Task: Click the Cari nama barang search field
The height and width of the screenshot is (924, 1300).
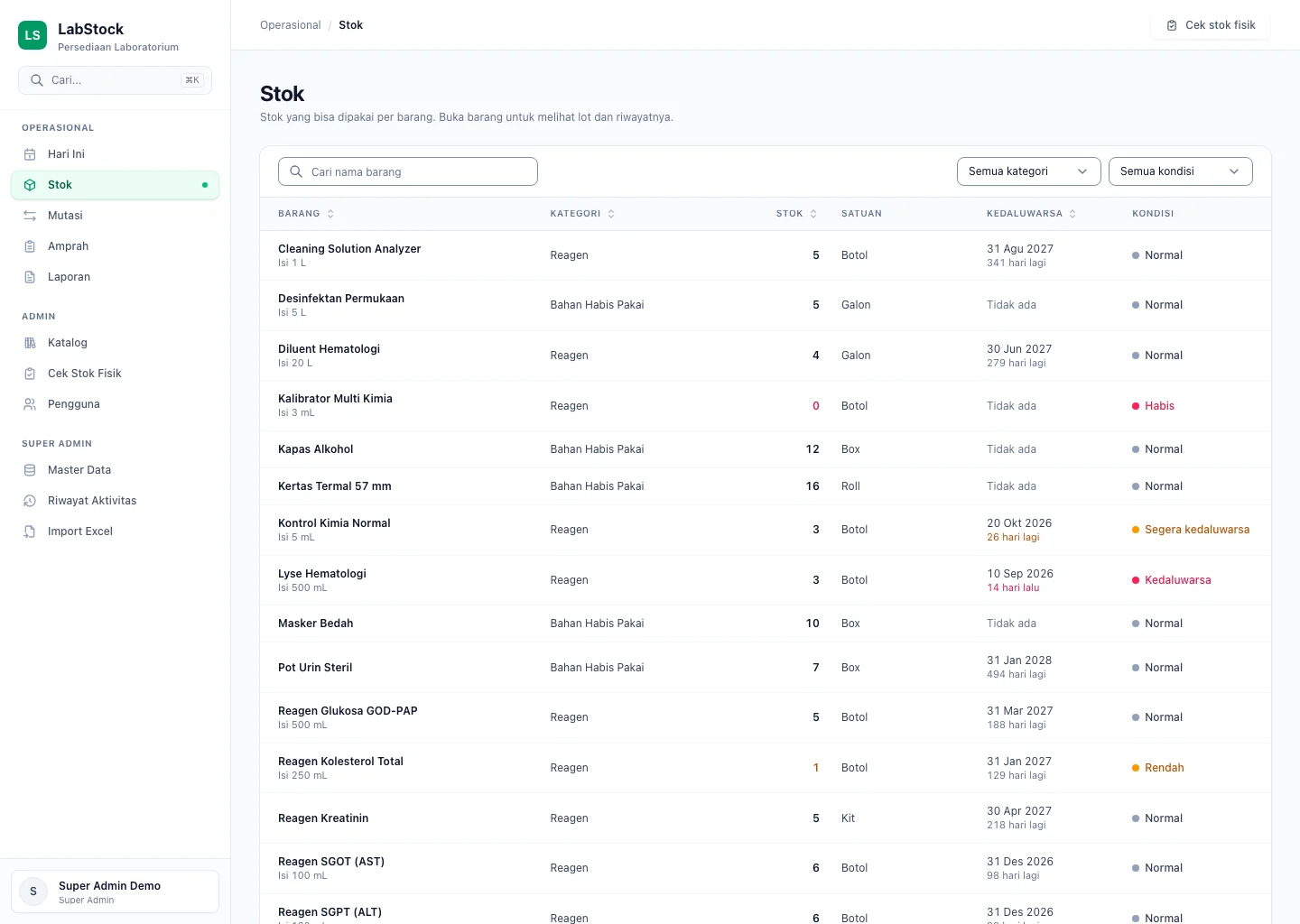Action: point(408,171)
